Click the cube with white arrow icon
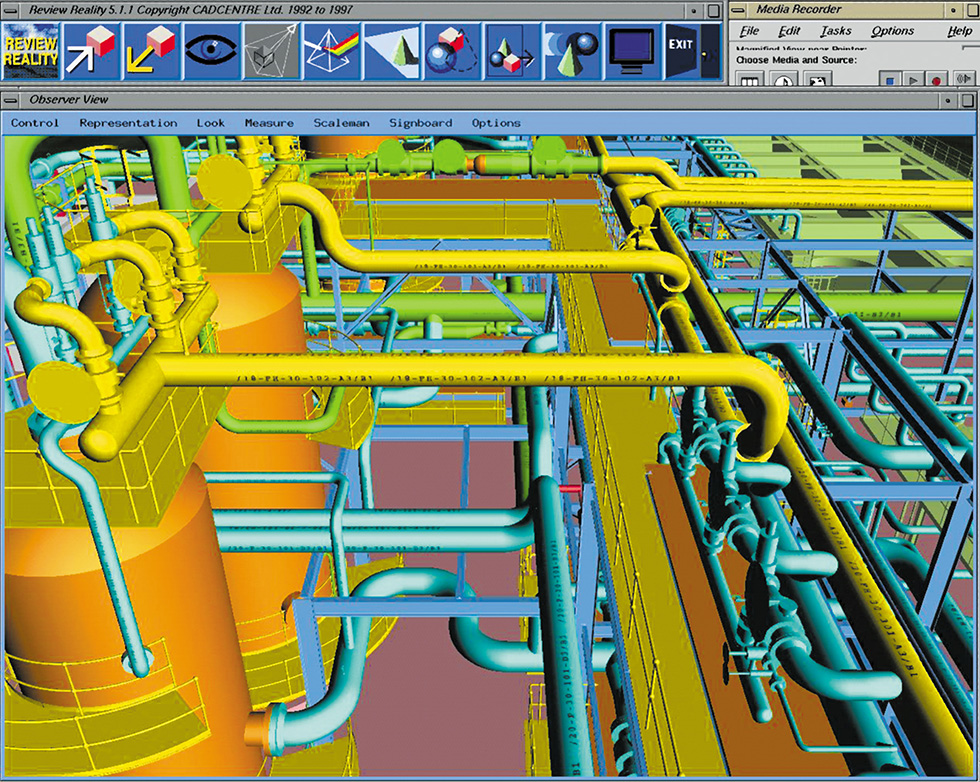Viewport: 980px width, 782px height. (91, 50)
